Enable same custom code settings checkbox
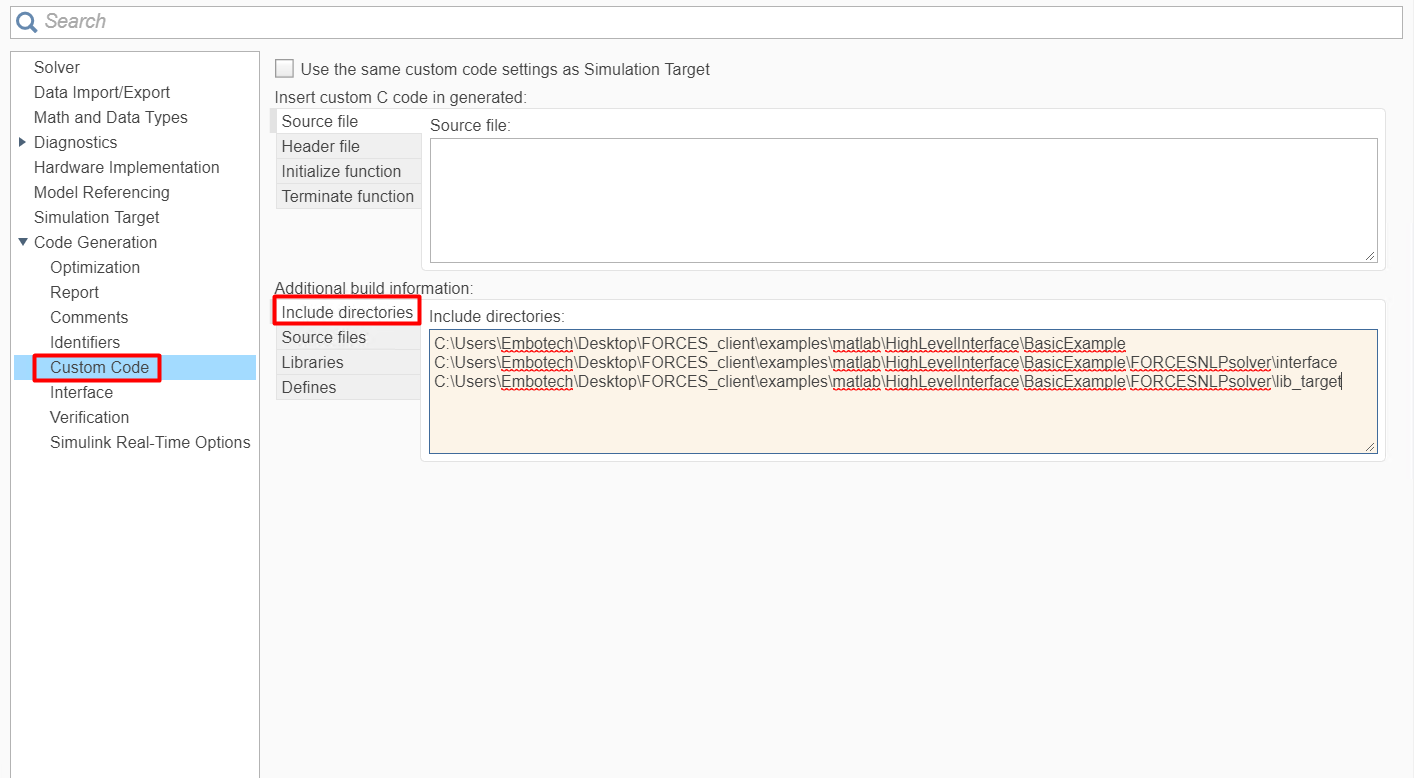The width and height of the screenshot is (1414, 778). tap(285, 69)
